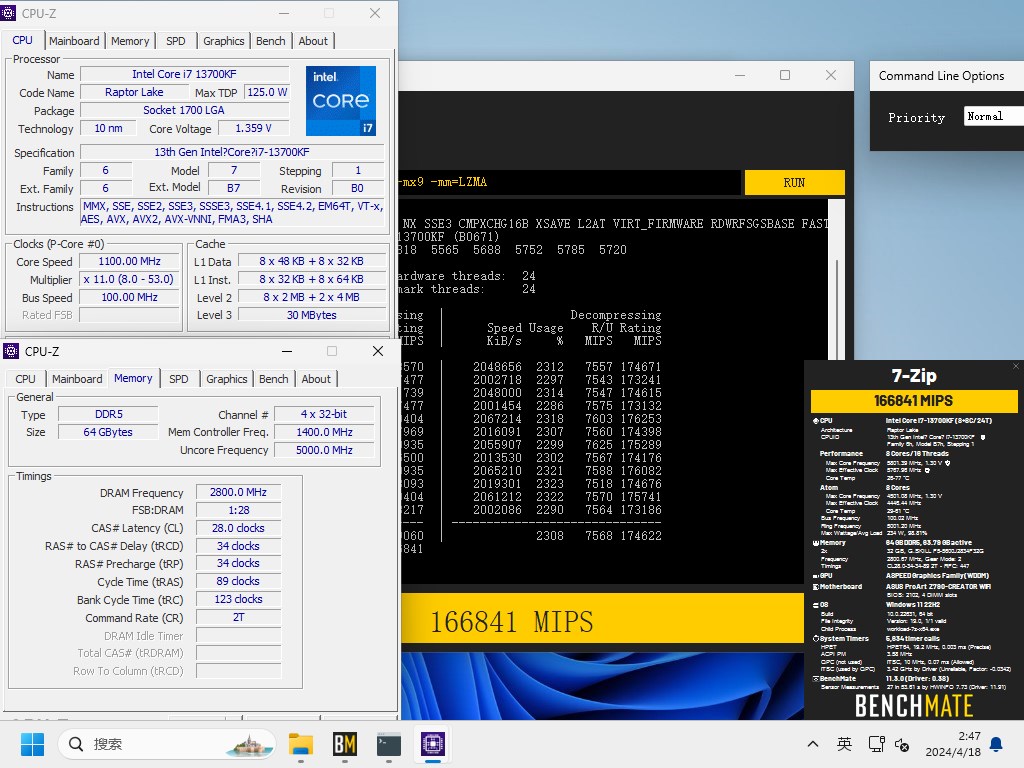Close the 7-Zip benchmark console window
The height and width of the screenshot is (768, 1024).
click(x=831, y=75)
